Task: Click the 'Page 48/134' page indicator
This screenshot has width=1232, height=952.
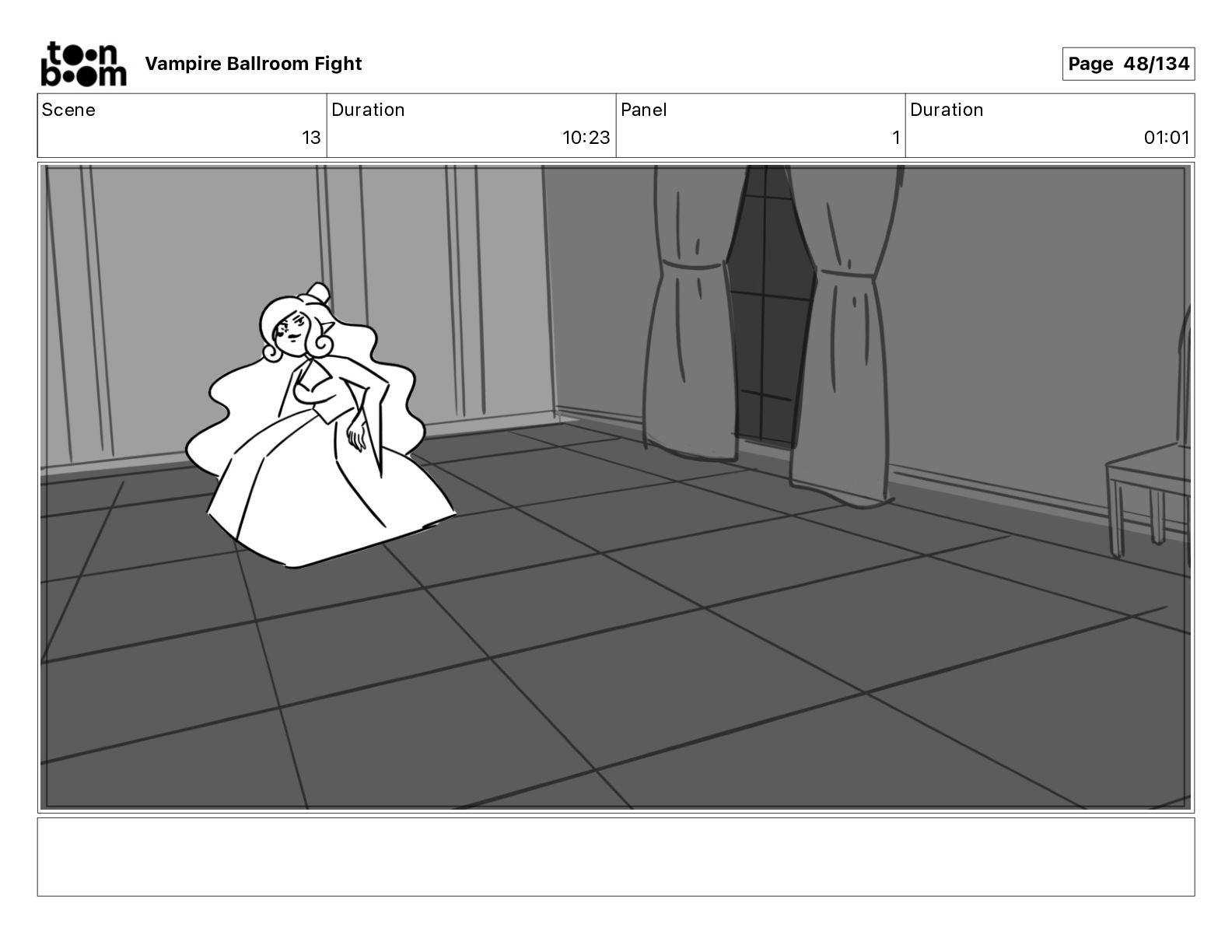Action: 1129,64
